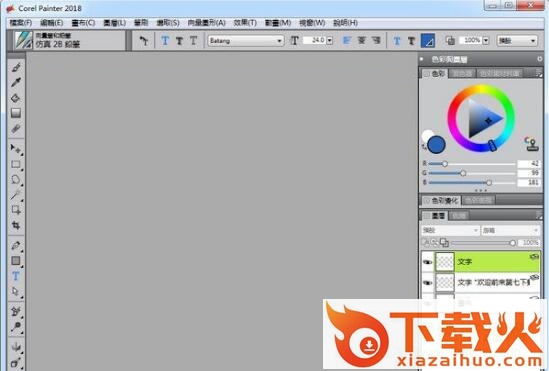Select the Crop tool
Screen dimensions: 549x371
[16, 225]
